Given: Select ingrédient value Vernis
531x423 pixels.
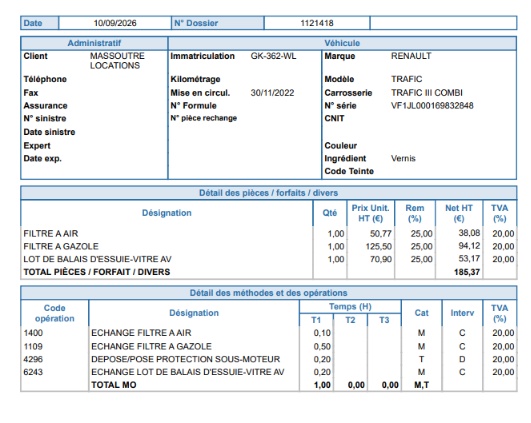Looking at the screenshot, I should click(x=403, y=158).
